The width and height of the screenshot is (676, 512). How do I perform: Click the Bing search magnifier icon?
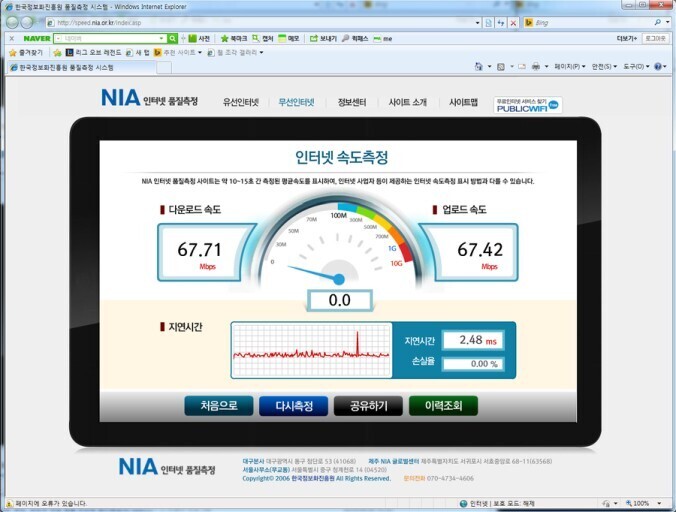(657, 22)
